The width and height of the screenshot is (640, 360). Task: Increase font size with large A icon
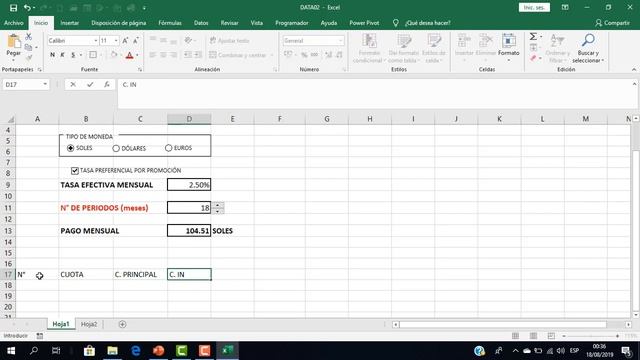[x=125, y=40]
